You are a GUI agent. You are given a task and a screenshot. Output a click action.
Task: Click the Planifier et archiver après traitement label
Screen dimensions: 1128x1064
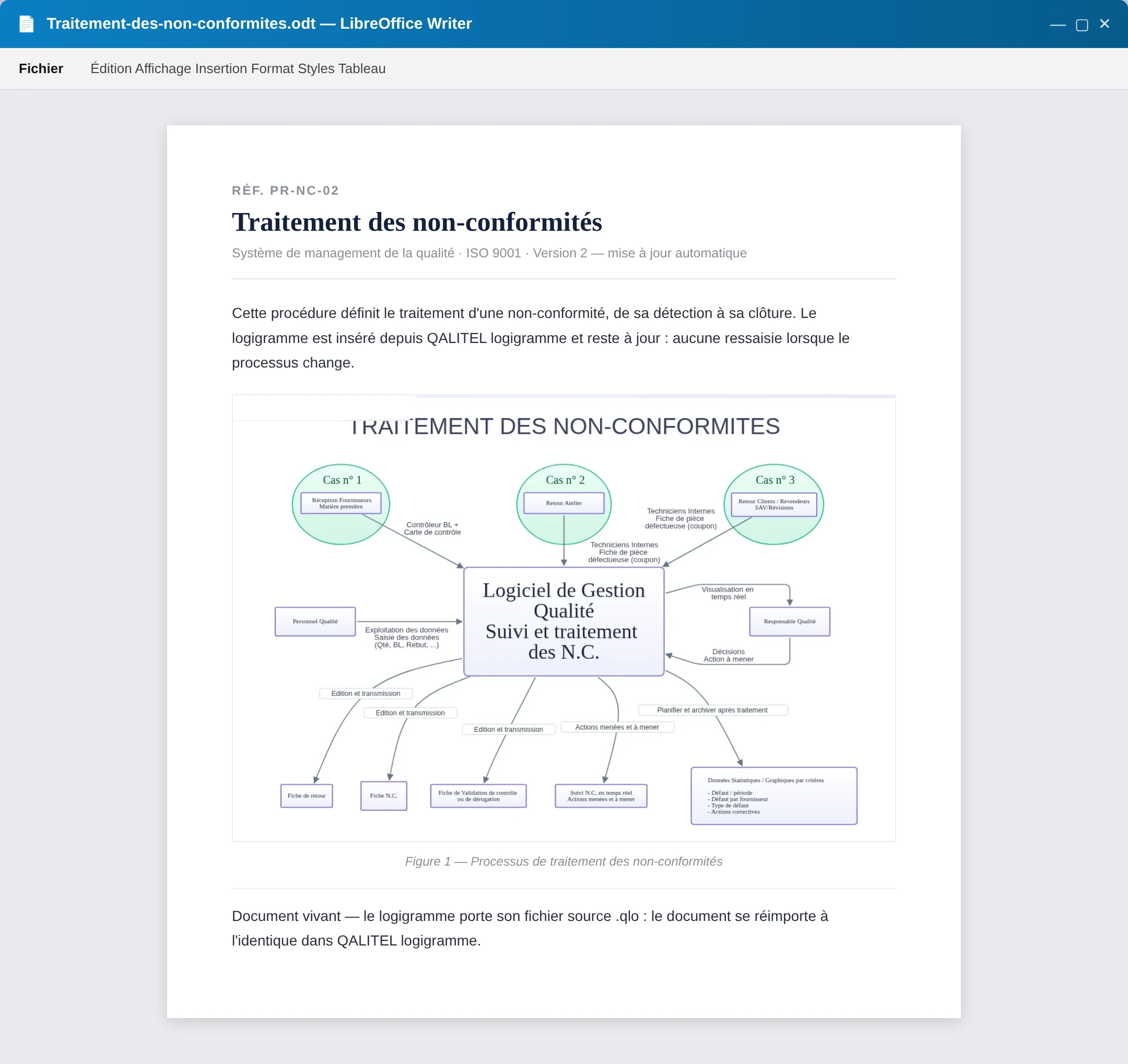tap(713, 710)
